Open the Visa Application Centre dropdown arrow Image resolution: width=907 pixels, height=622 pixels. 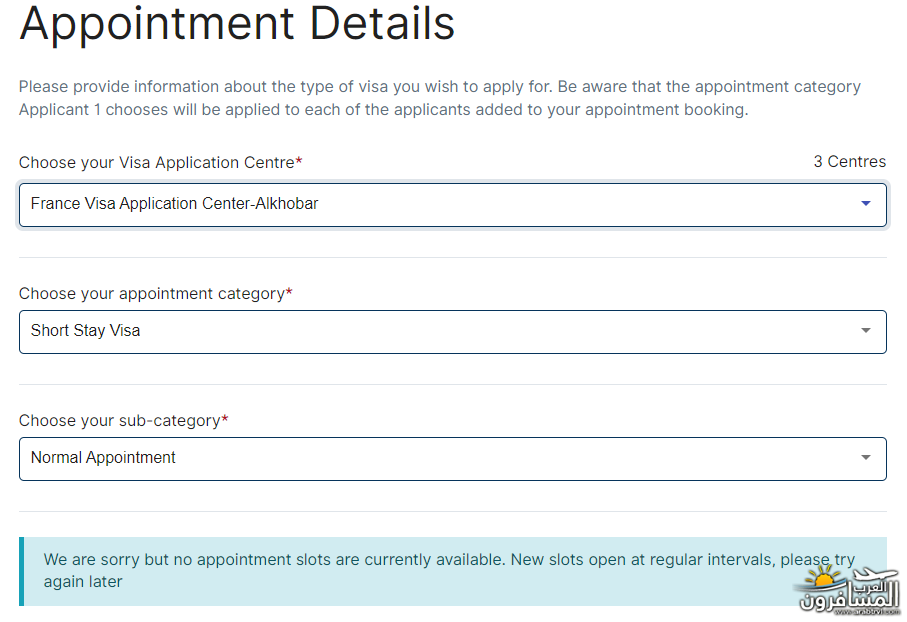tap(865, 204)
